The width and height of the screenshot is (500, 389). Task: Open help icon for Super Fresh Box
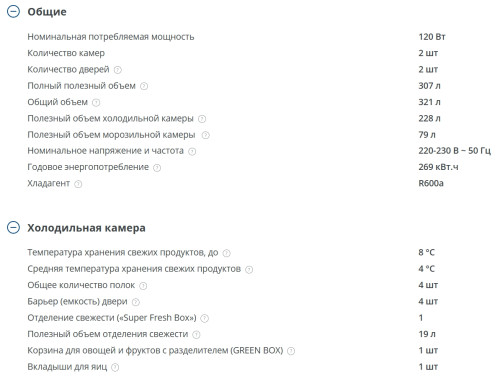click(205, 318)
